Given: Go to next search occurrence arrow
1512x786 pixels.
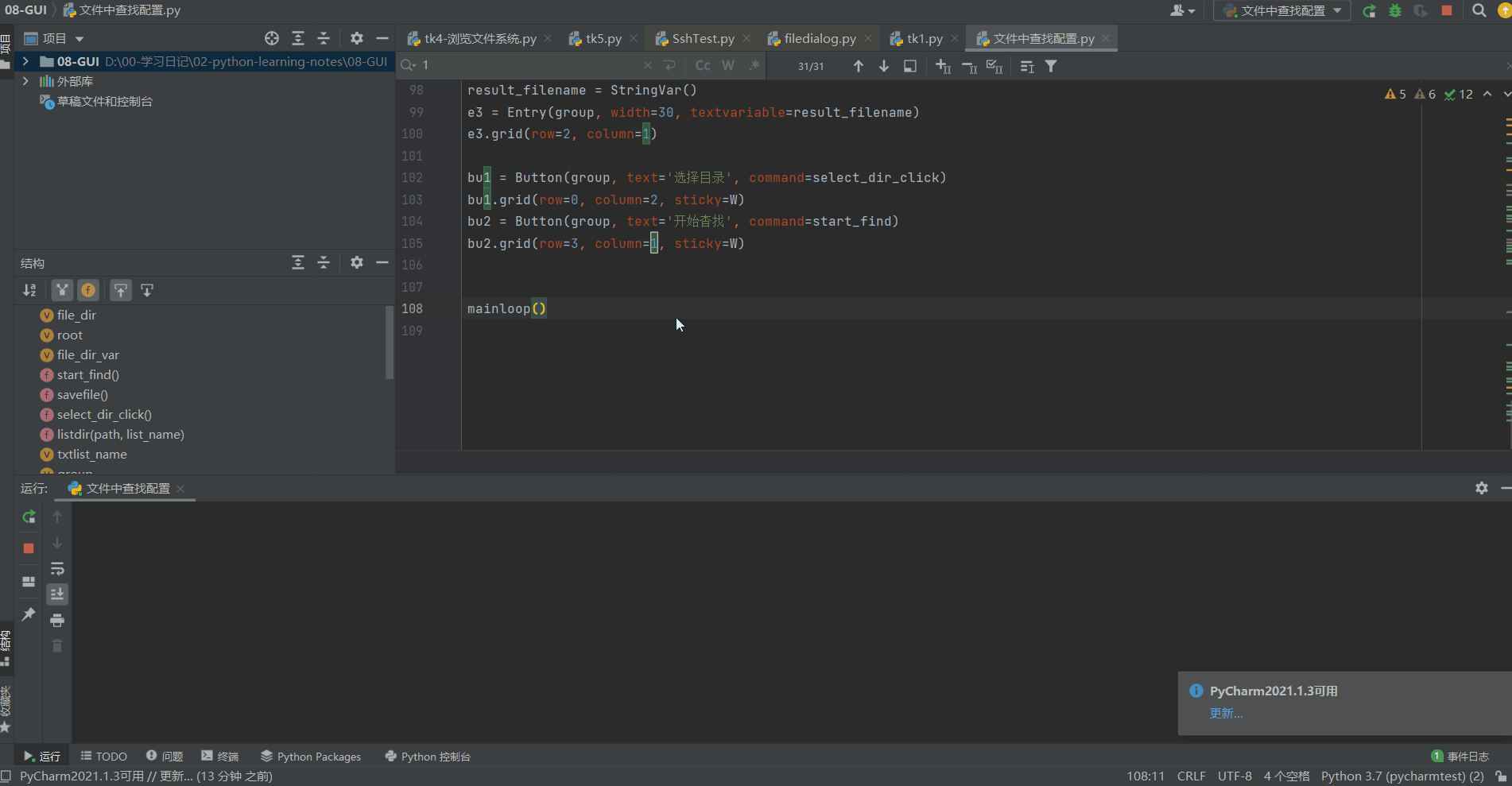Looking at the screenshot, I should [884, 66].
